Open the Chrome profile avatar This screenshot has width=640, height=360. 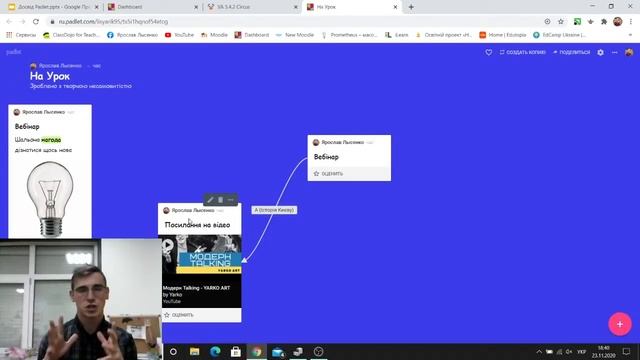pos(618,22)
